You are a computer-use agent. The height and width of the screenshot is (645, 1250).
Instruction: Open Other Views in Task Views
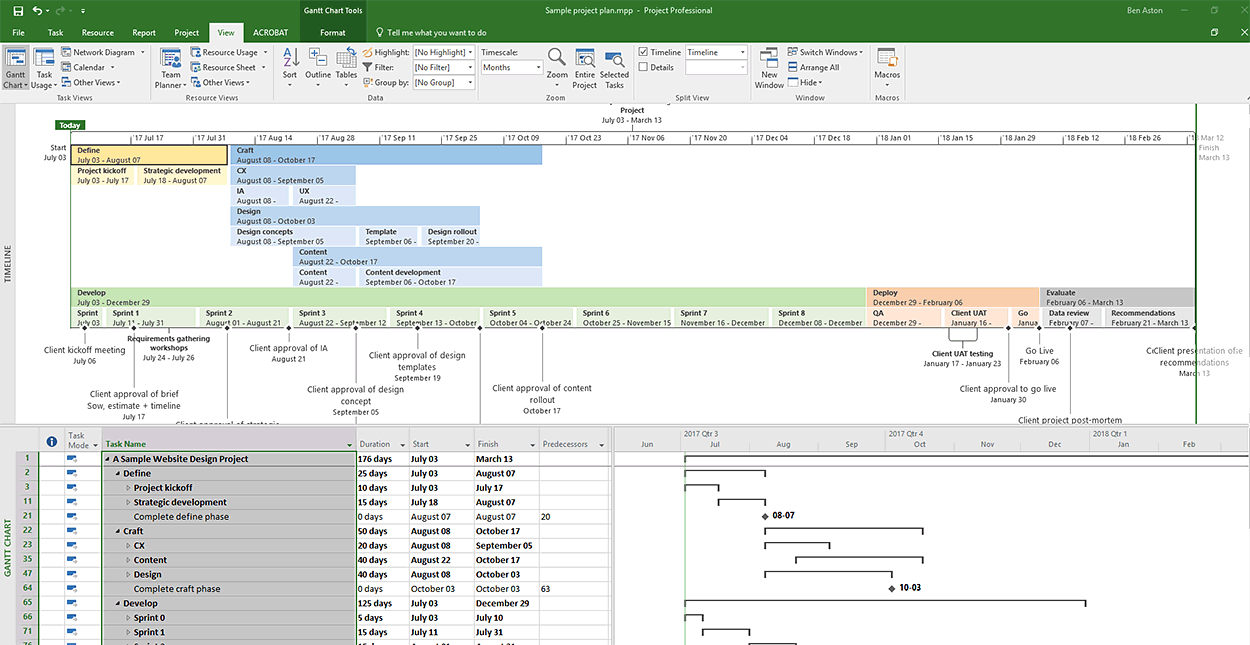point(91,82)
